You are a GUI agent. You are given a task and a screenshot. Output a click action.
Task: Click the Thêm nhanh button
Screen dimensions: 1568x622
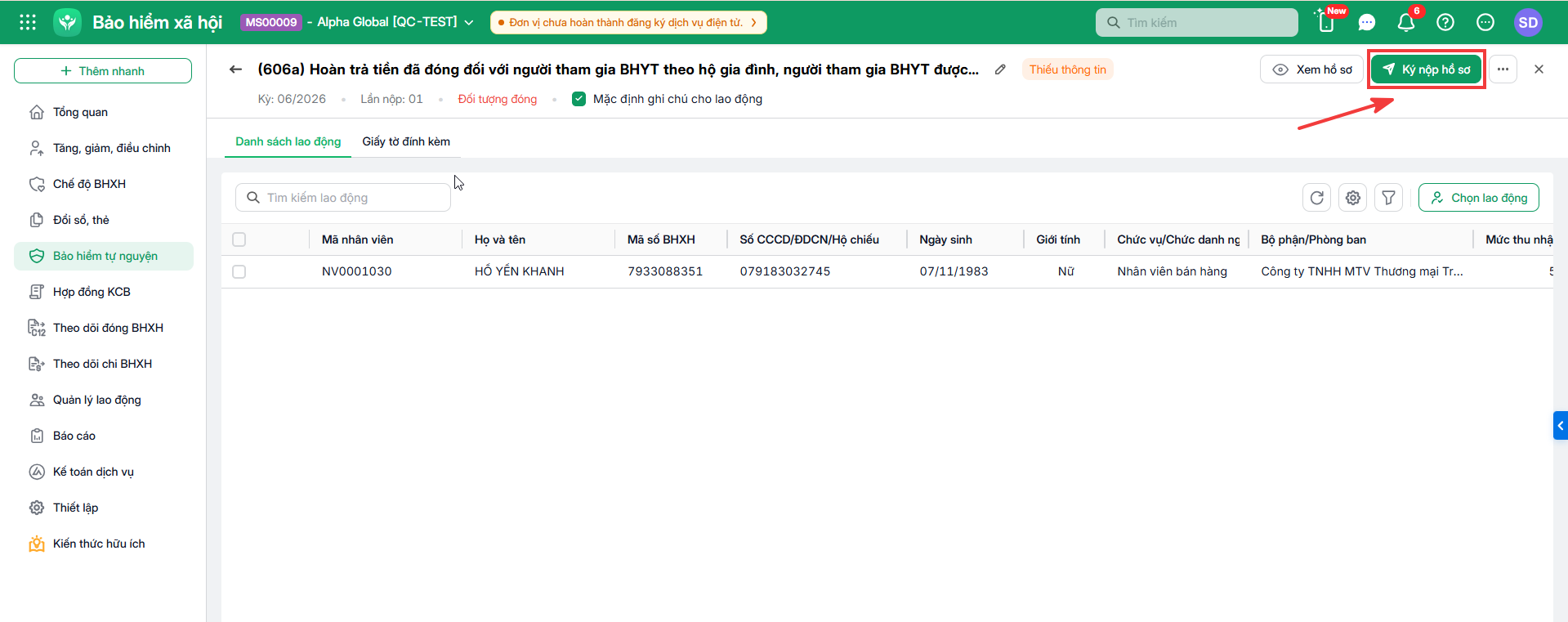click(x=103, y=70)
